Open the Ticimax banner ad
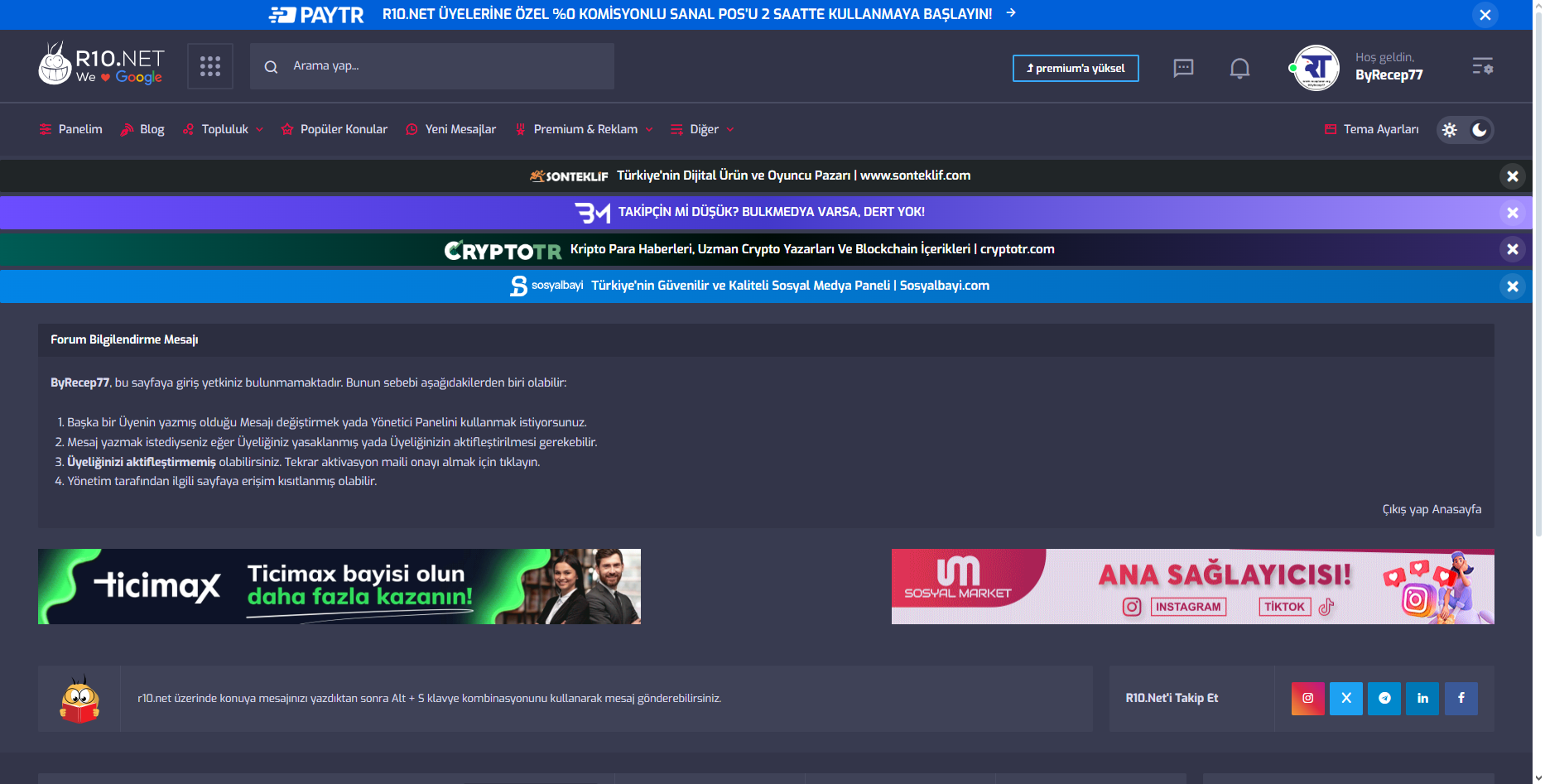The width and height of the screenshot is (1545, 784). (x=339, y=586)
